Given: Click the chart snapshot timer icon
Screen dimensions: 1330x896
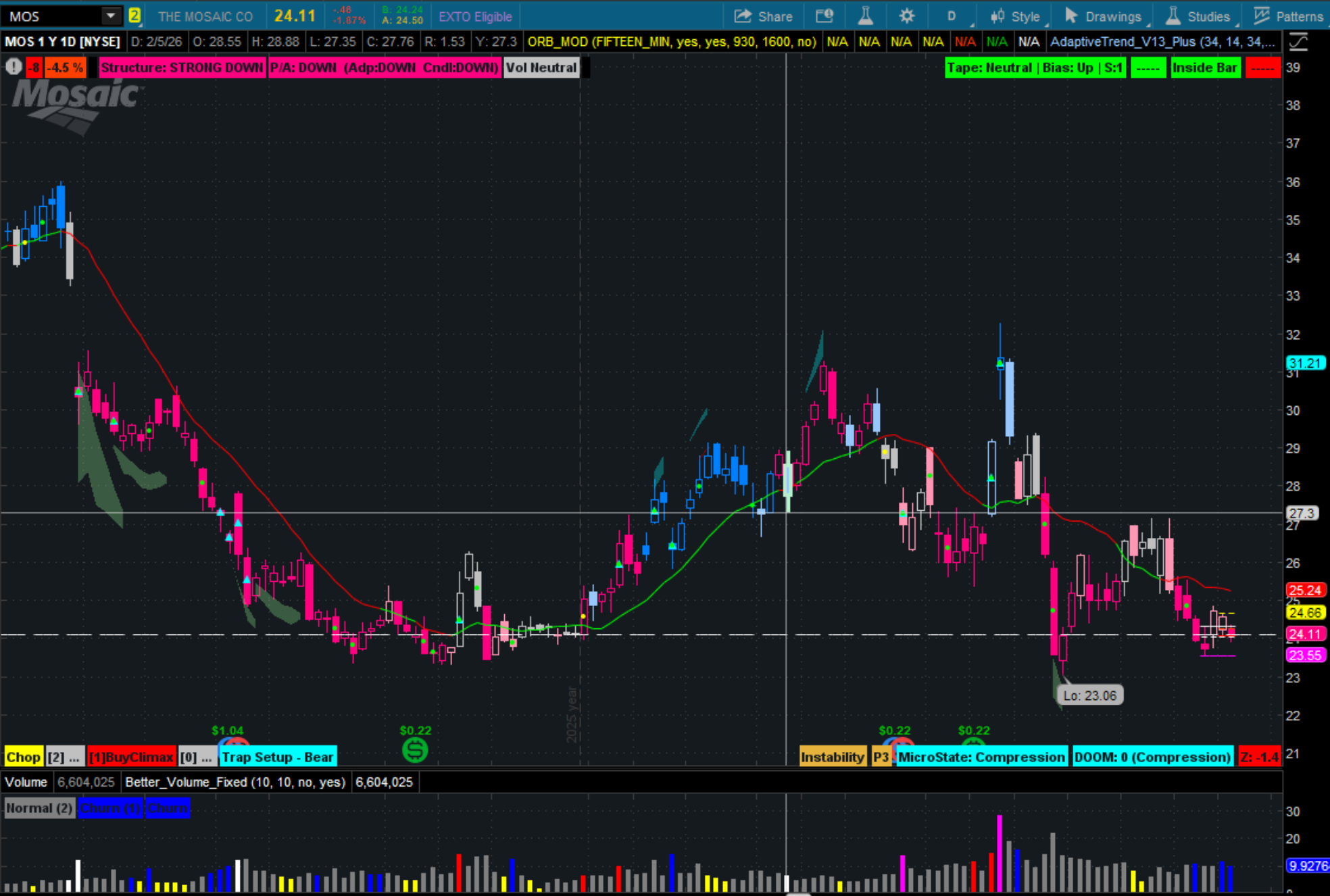Looking at the screenshot, I should coord(824,16).
